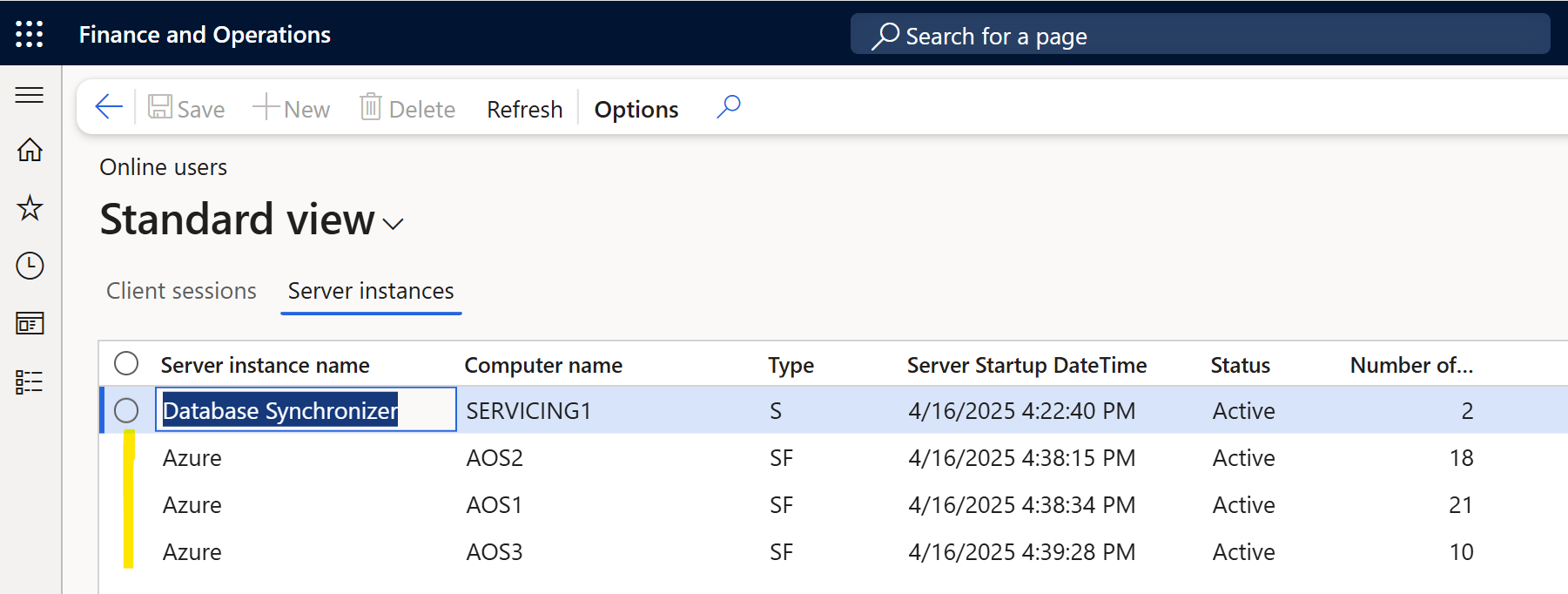Click in the Search for a page box

click(x=1200, y=36)
